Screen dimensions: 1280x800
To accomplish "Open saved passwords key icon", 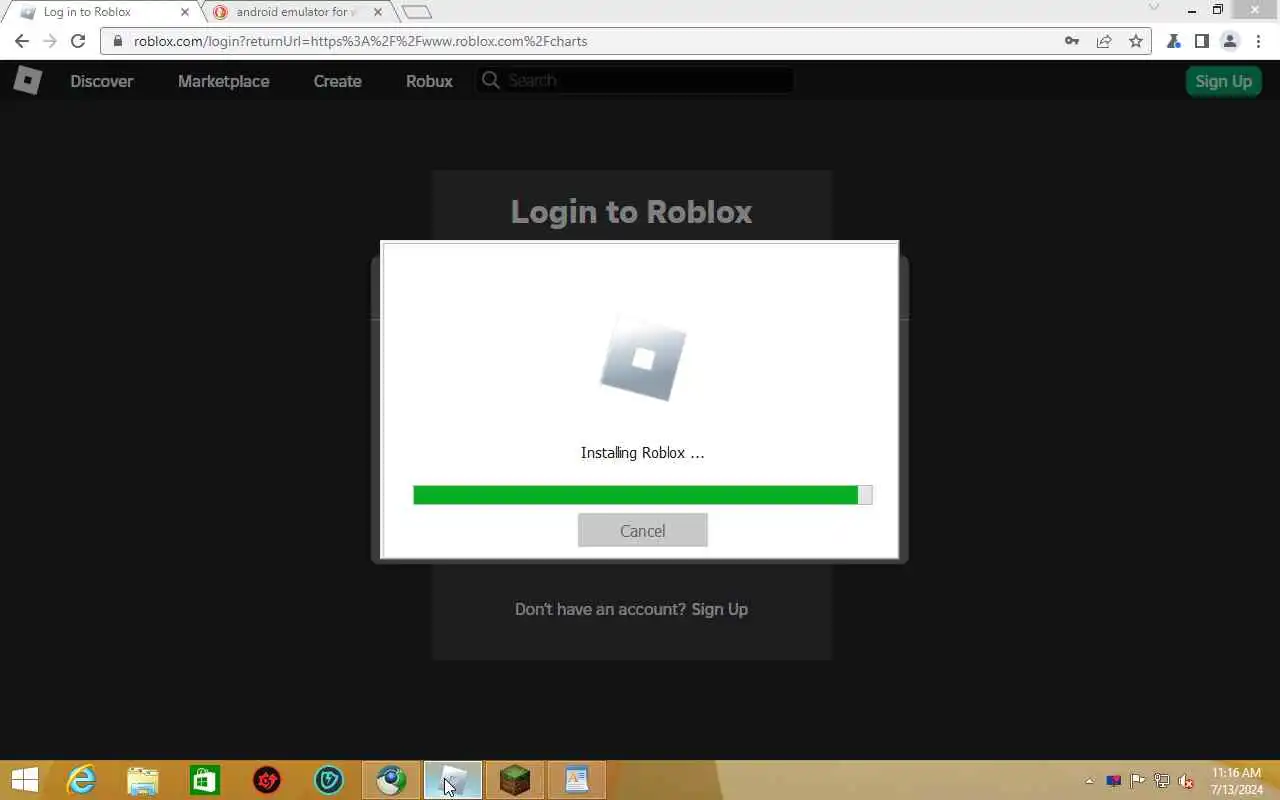I will tap(1072, 41).
